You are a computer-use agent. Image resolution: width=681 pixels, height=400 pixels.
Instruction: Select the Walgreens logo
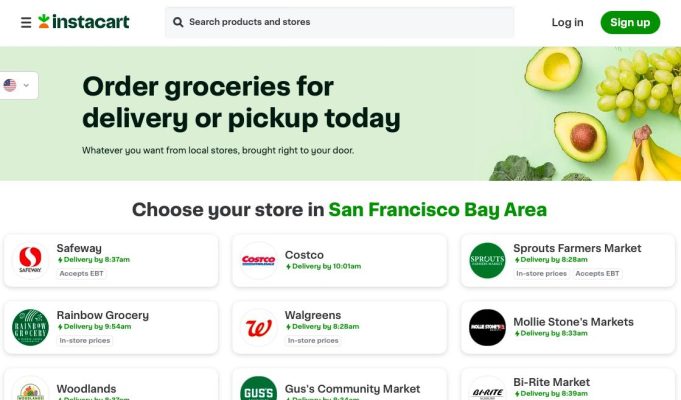point(258,327)
